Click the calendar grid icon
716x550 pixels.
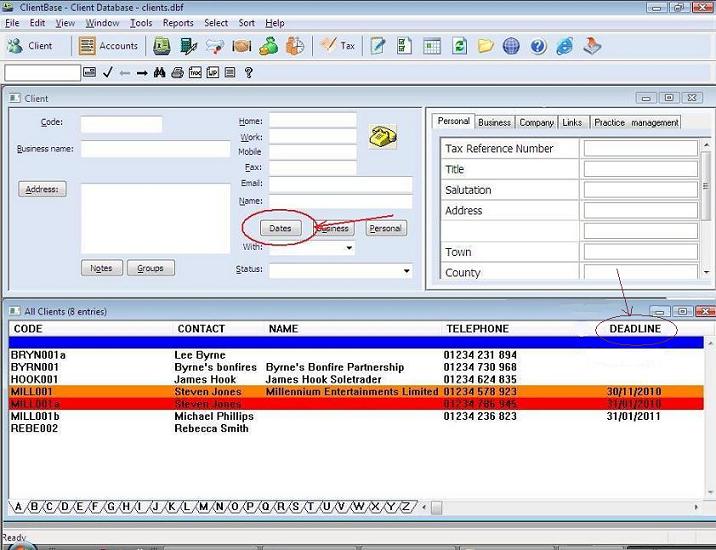(x=432, y=46)
